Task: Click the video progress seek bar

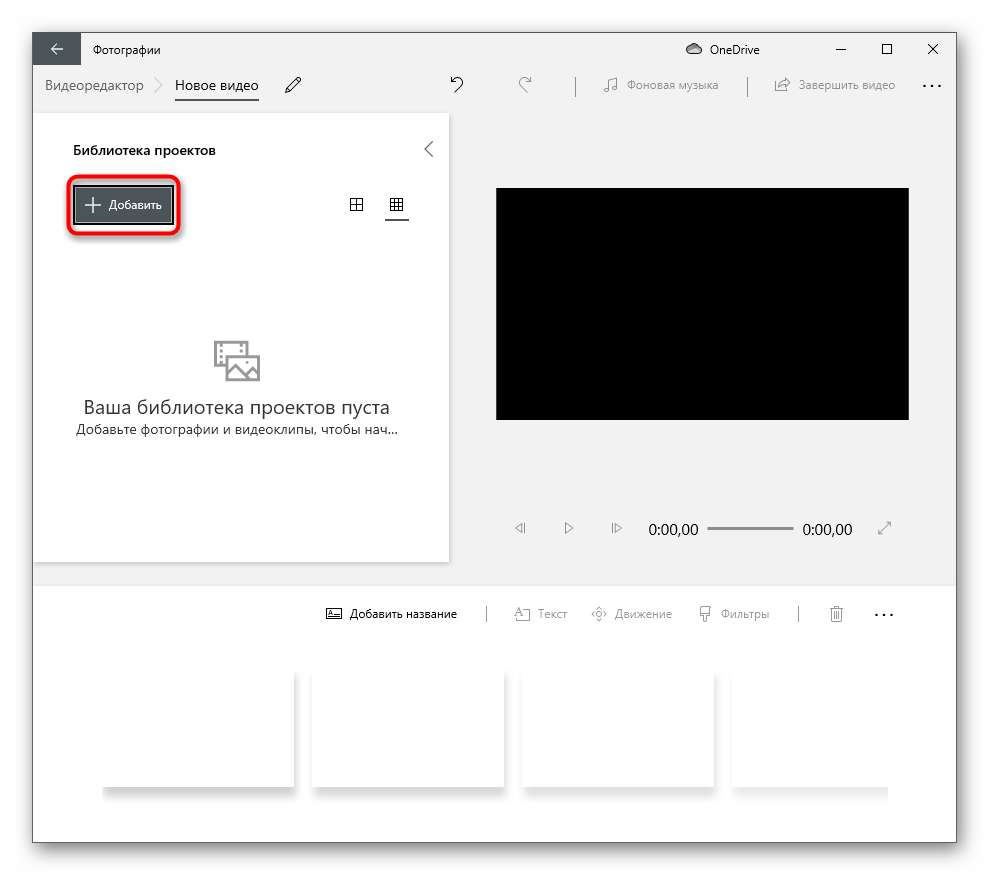Action: pos(750,528)
